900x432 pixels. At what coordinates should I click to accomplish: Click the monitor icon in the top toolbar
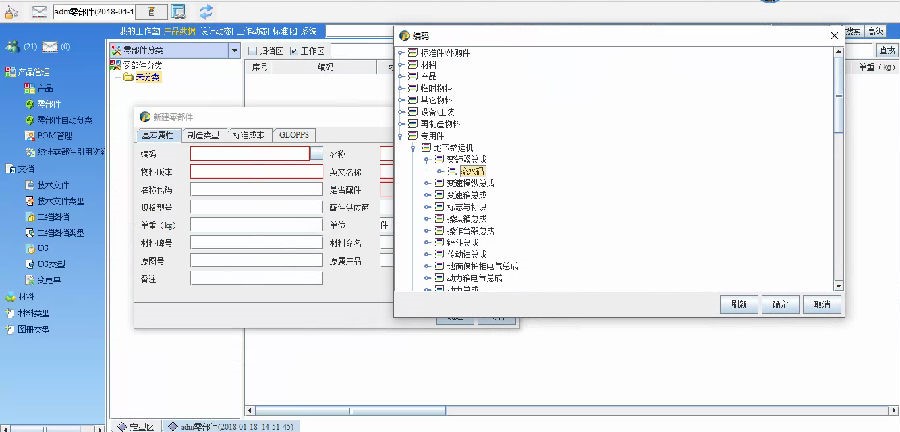(x=178, y=12)
